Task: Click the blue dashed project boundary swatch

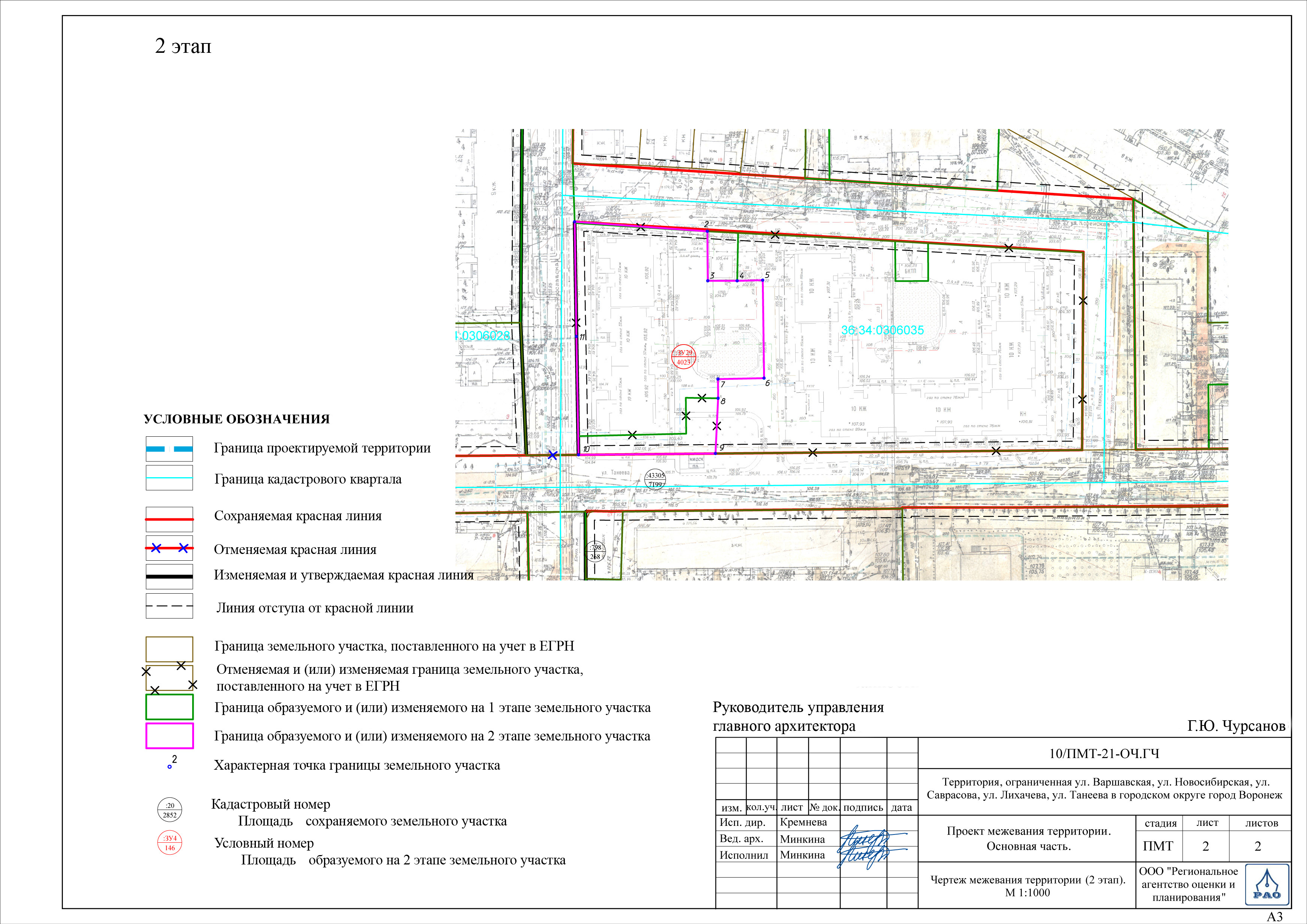Action: coord(170,449)
